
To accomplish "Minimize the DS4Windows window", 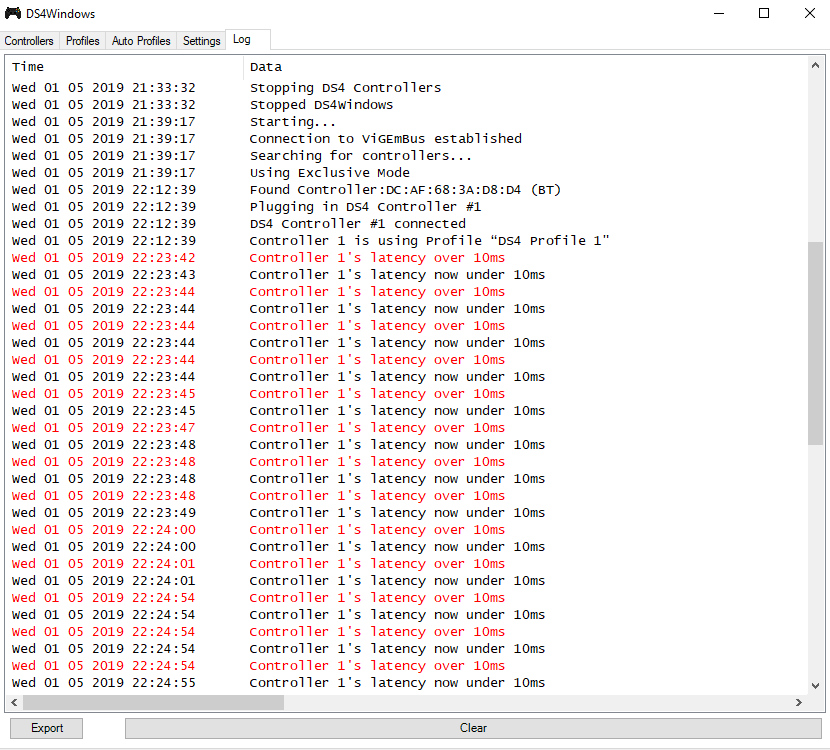I will (x=718, y=13).
